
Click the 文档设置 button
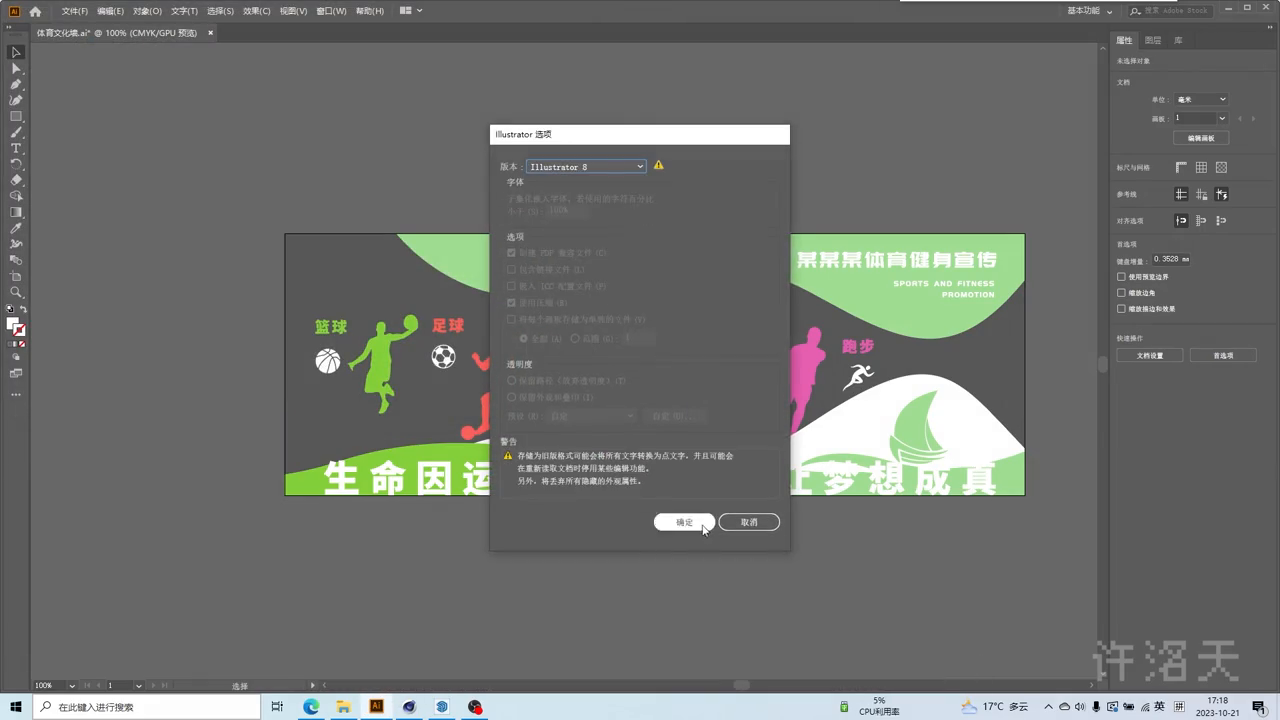click(x=1150, y=355)
